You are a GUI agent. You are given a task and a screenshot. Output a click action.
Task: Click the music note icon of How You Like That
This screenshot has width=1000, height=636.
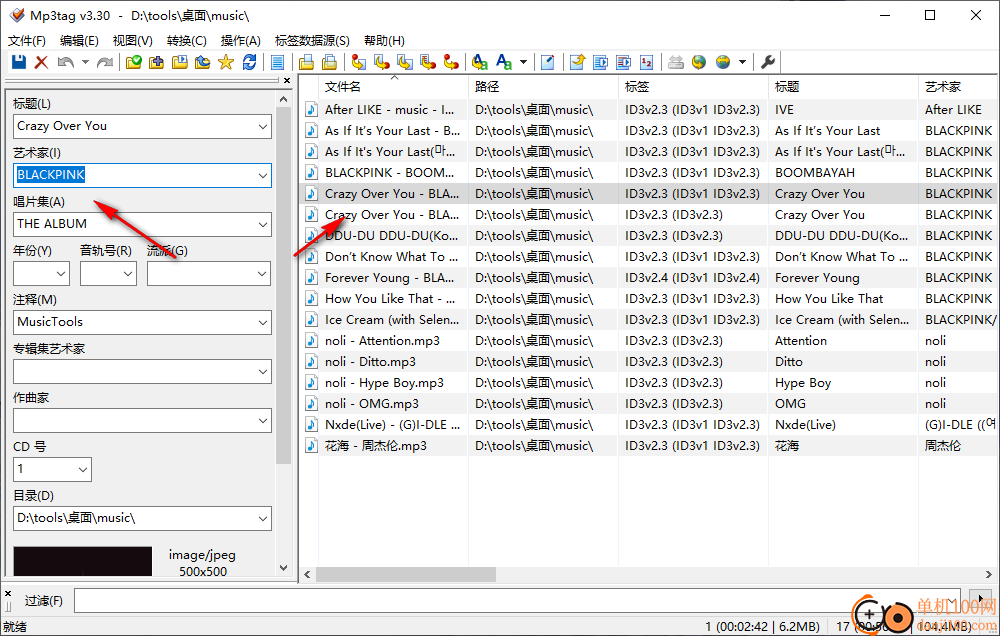click(x=311, y=299)
